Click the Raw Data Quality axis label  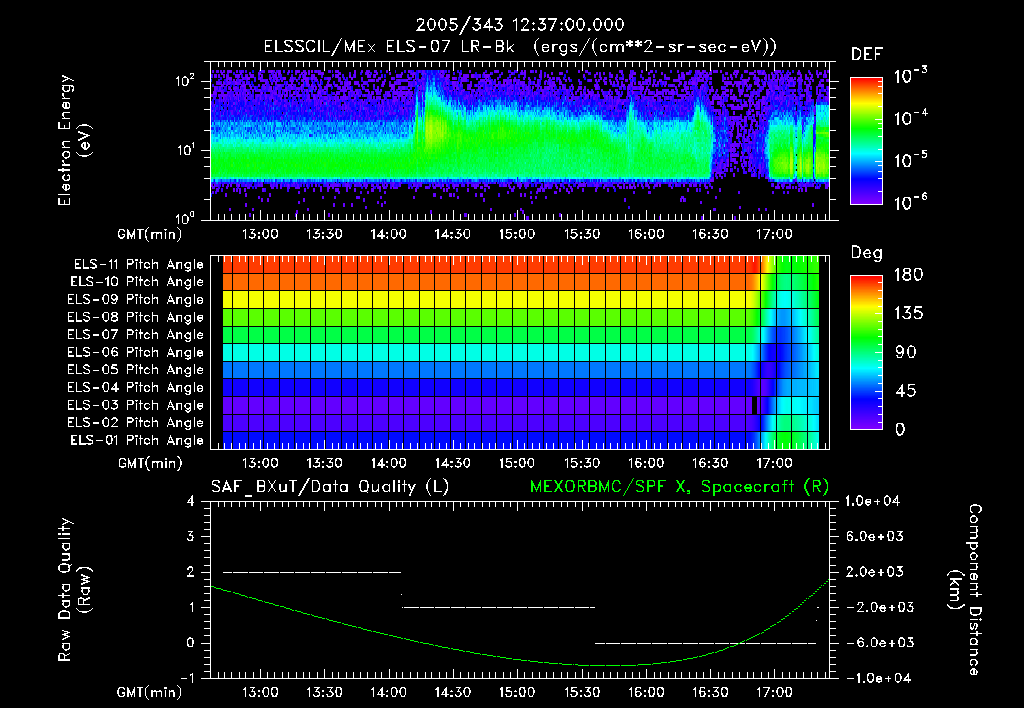[74, 590]
